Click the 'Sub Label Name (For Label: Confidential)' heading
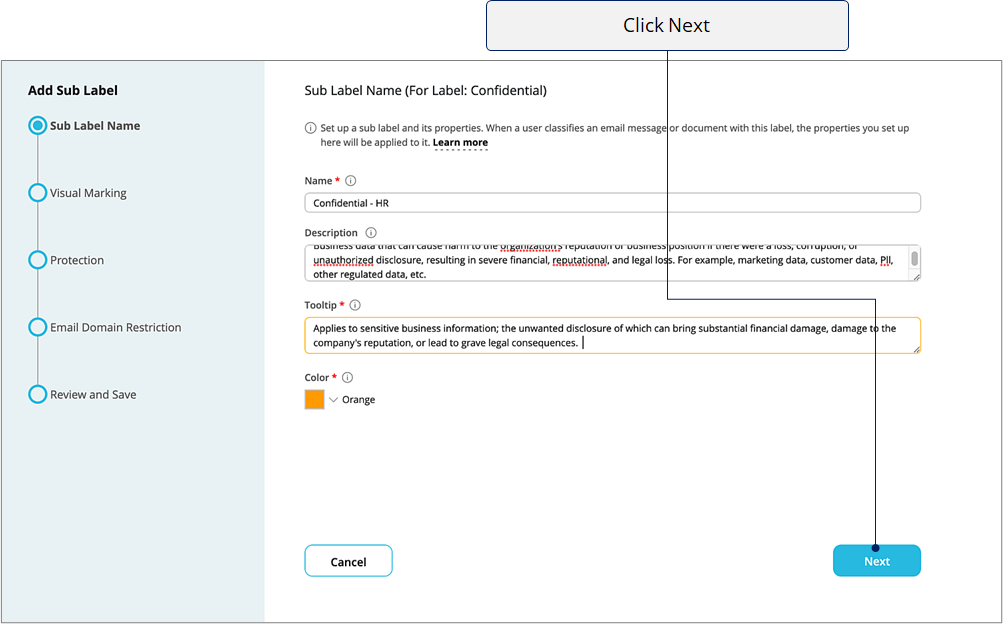The image size is (1003, 624). tap(425, 90)
